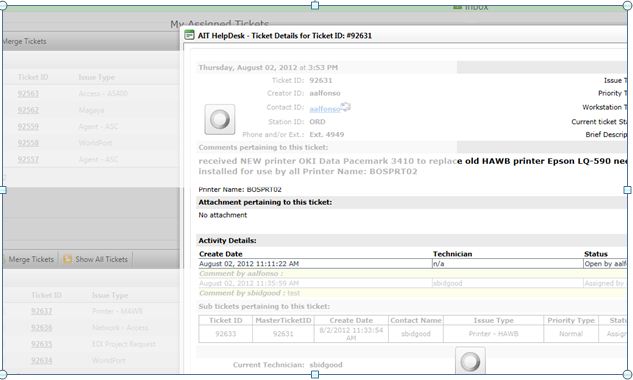Select the Ticket ID value 92631 in details
The image size is (633, 380).
(321, 80)
